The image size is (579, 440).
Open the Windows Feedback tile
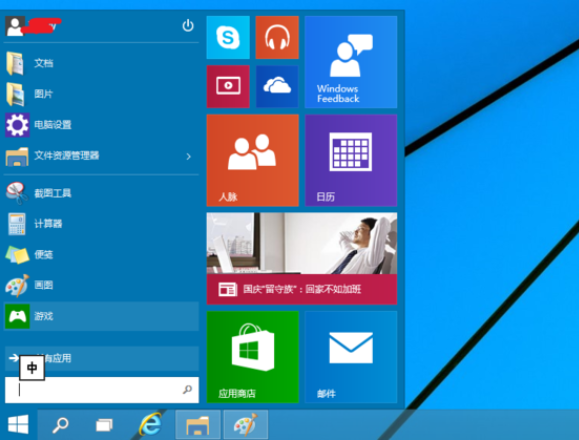pyautogui.click(x=351, y=62)
